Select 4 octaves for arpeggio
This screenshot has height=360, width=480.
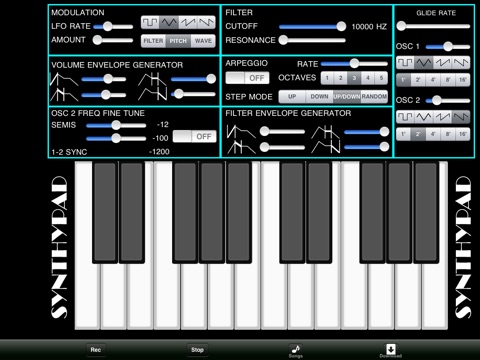tap(368, 78)
